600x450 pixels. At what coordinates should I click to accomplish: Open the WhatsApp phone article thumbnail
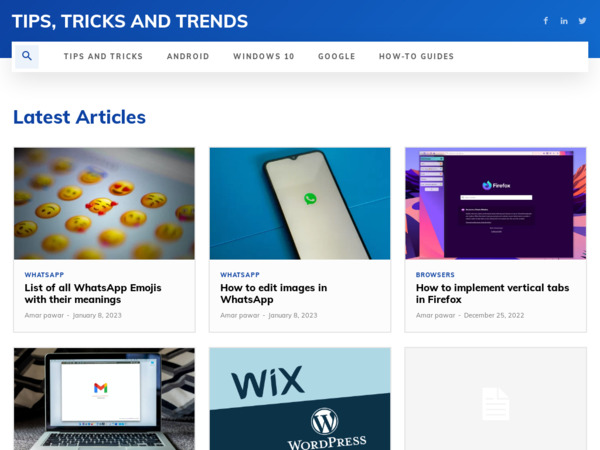point(300,204)
